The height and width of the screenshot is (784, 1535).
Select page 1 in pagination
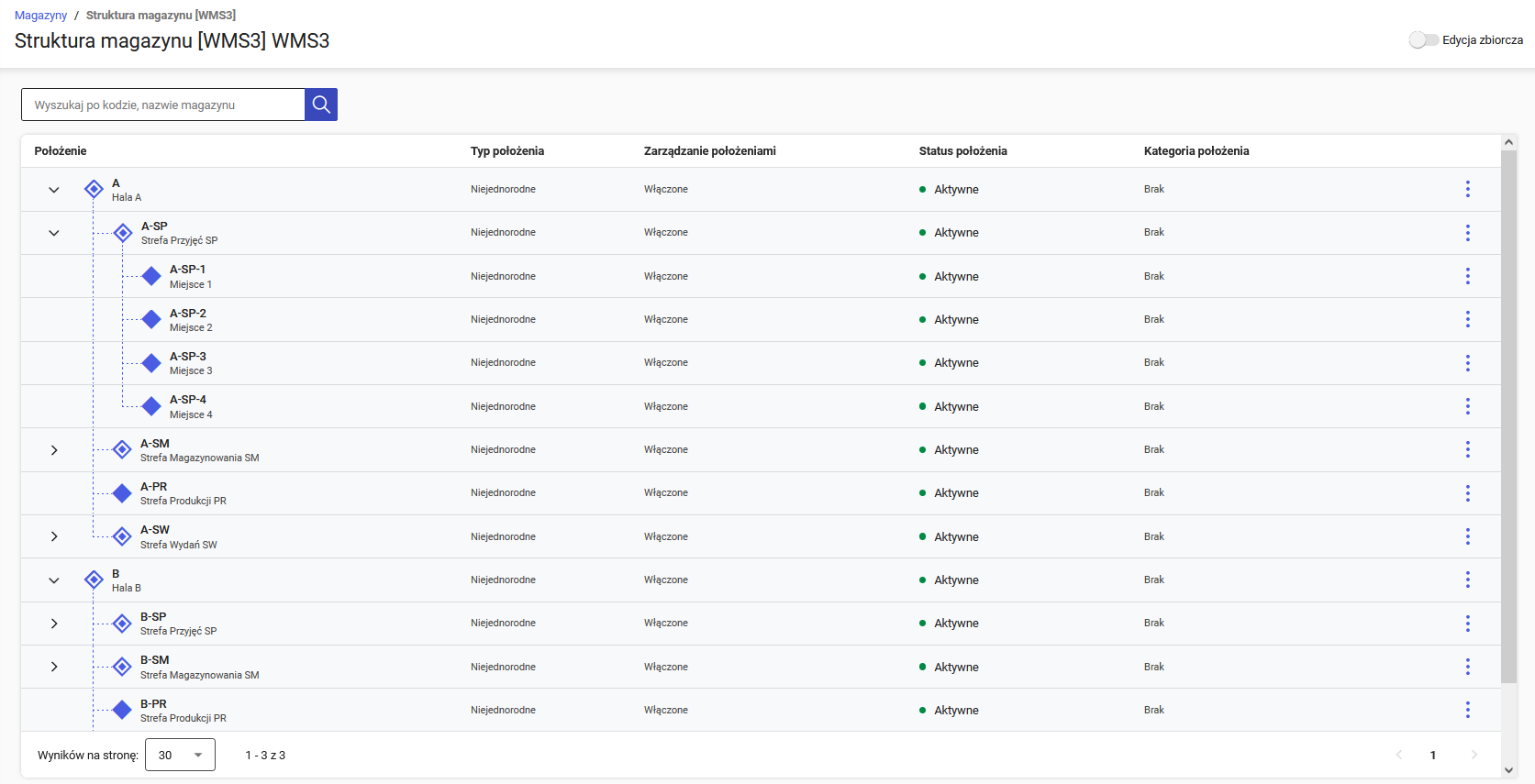(x=1432, y=755)
